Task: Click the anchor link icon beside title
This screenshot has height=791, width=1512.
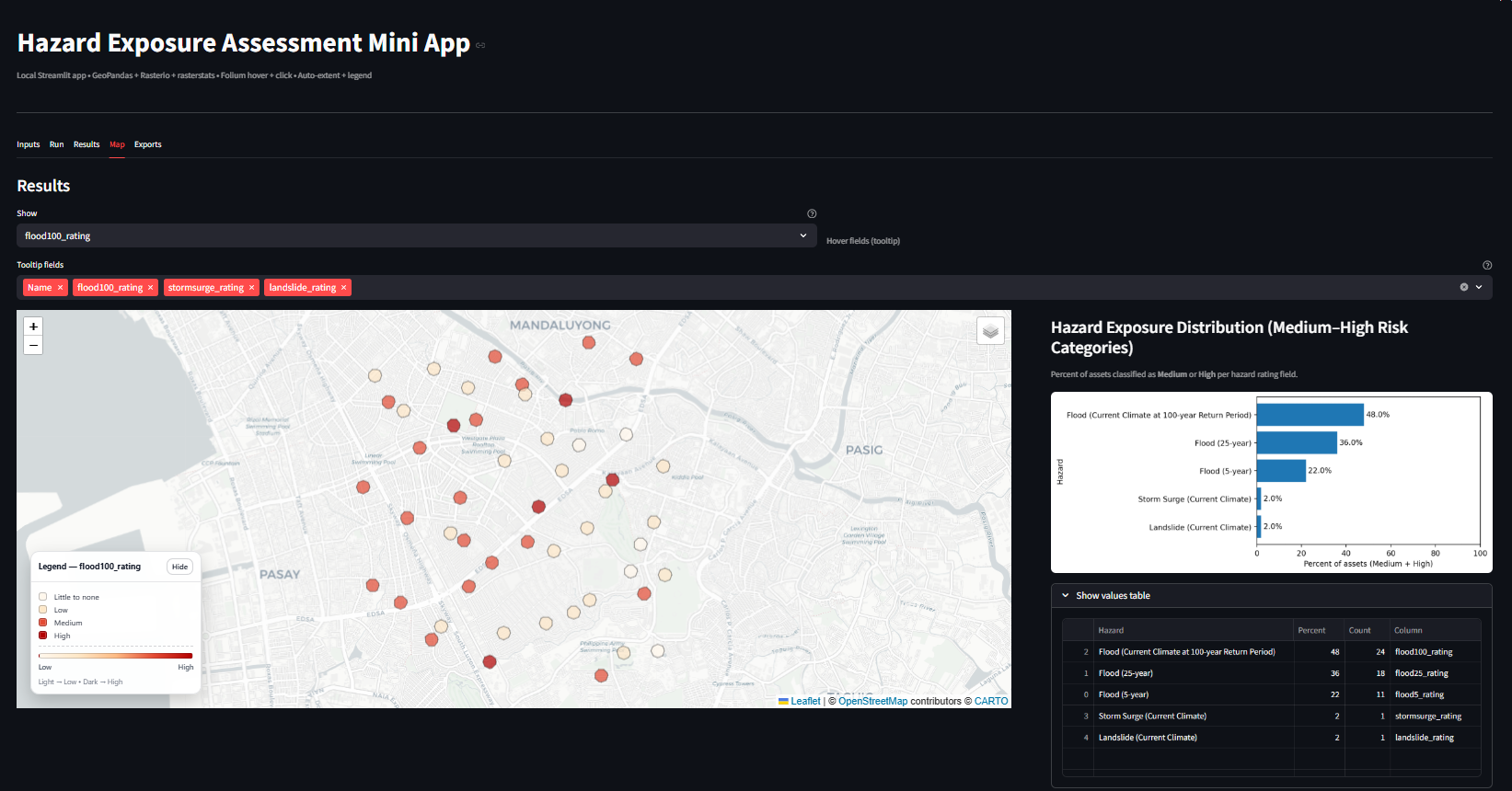Action: [480, 45]
